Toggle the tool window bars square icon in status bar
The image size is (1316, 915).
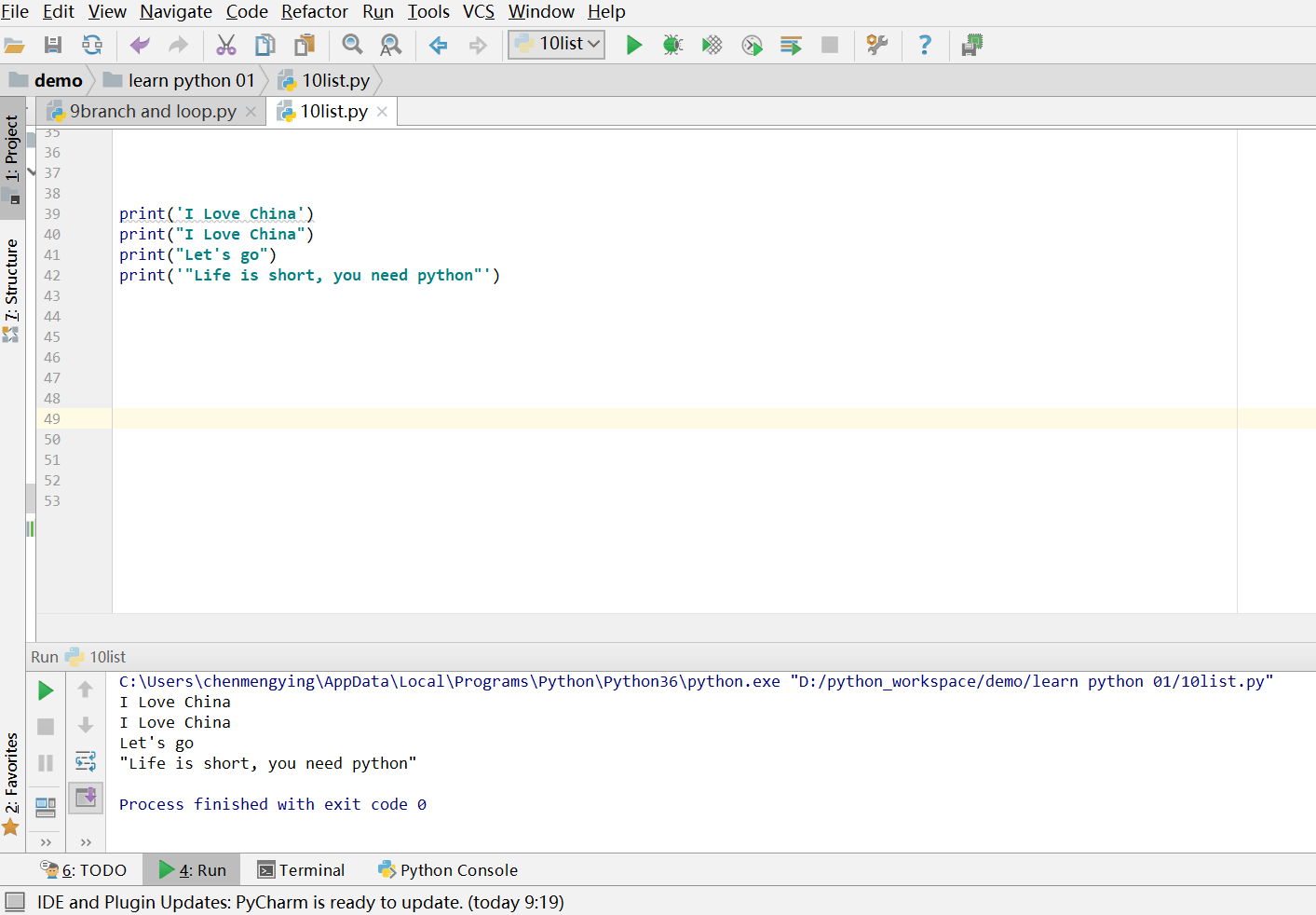(15, 901)
